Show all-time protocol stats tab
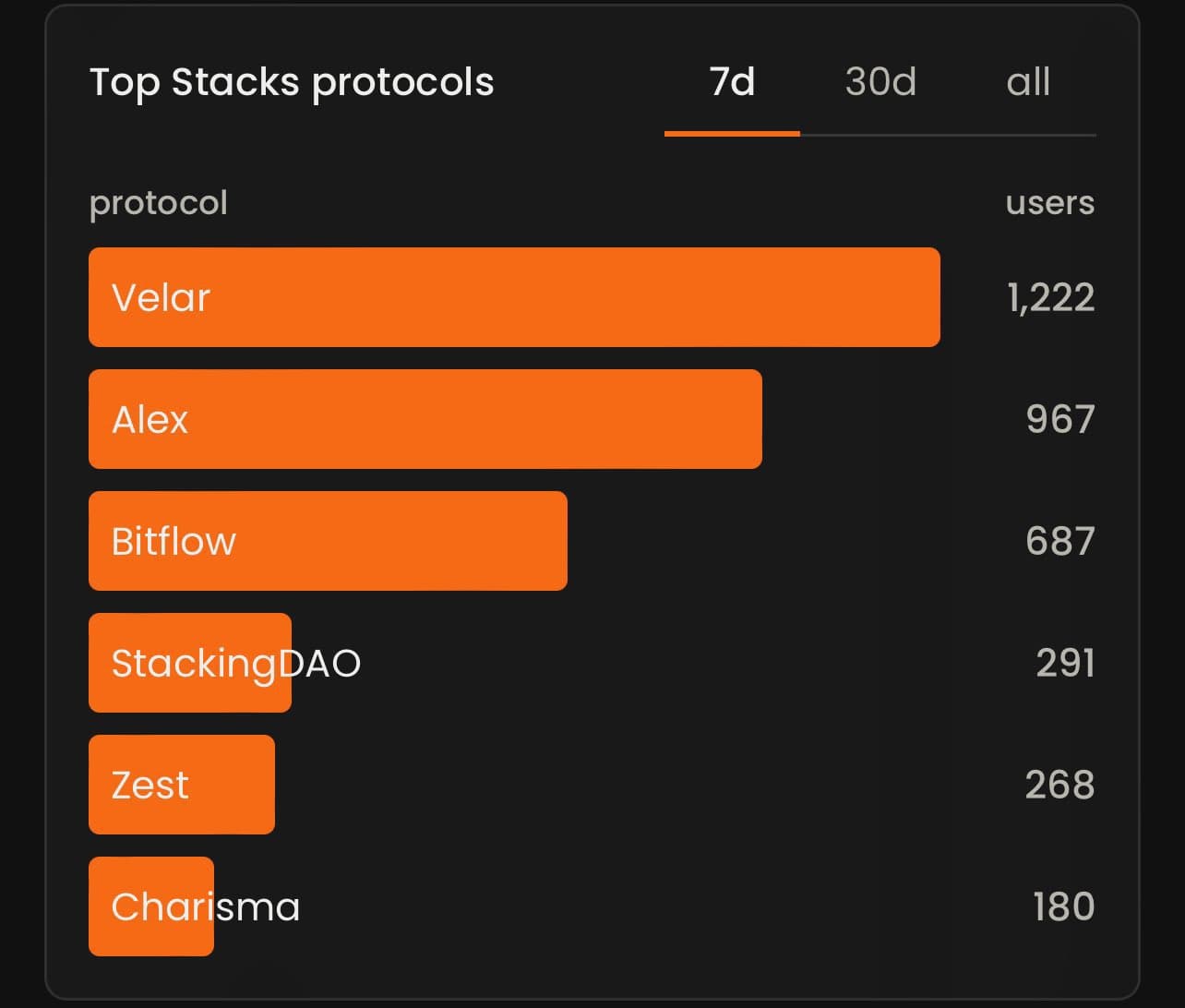 [x=1028, y=82]
